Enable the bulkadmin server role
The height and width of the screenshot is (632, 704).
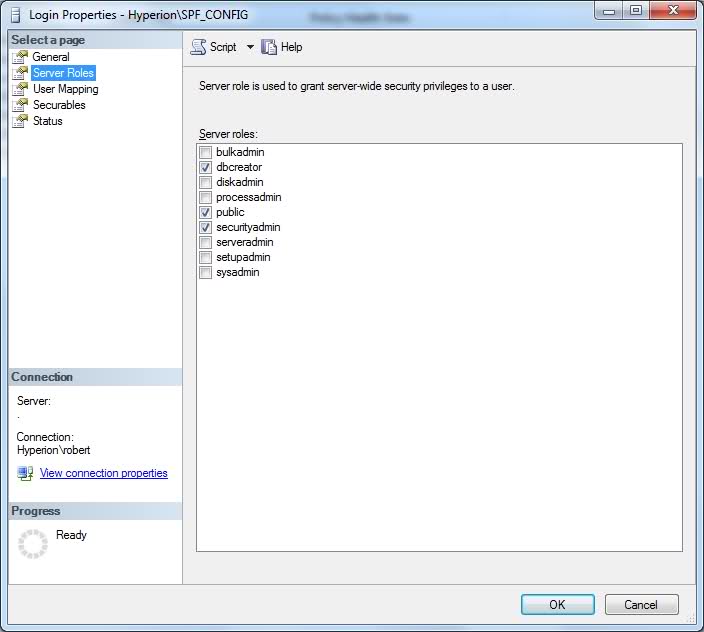(x=205, y=152)
